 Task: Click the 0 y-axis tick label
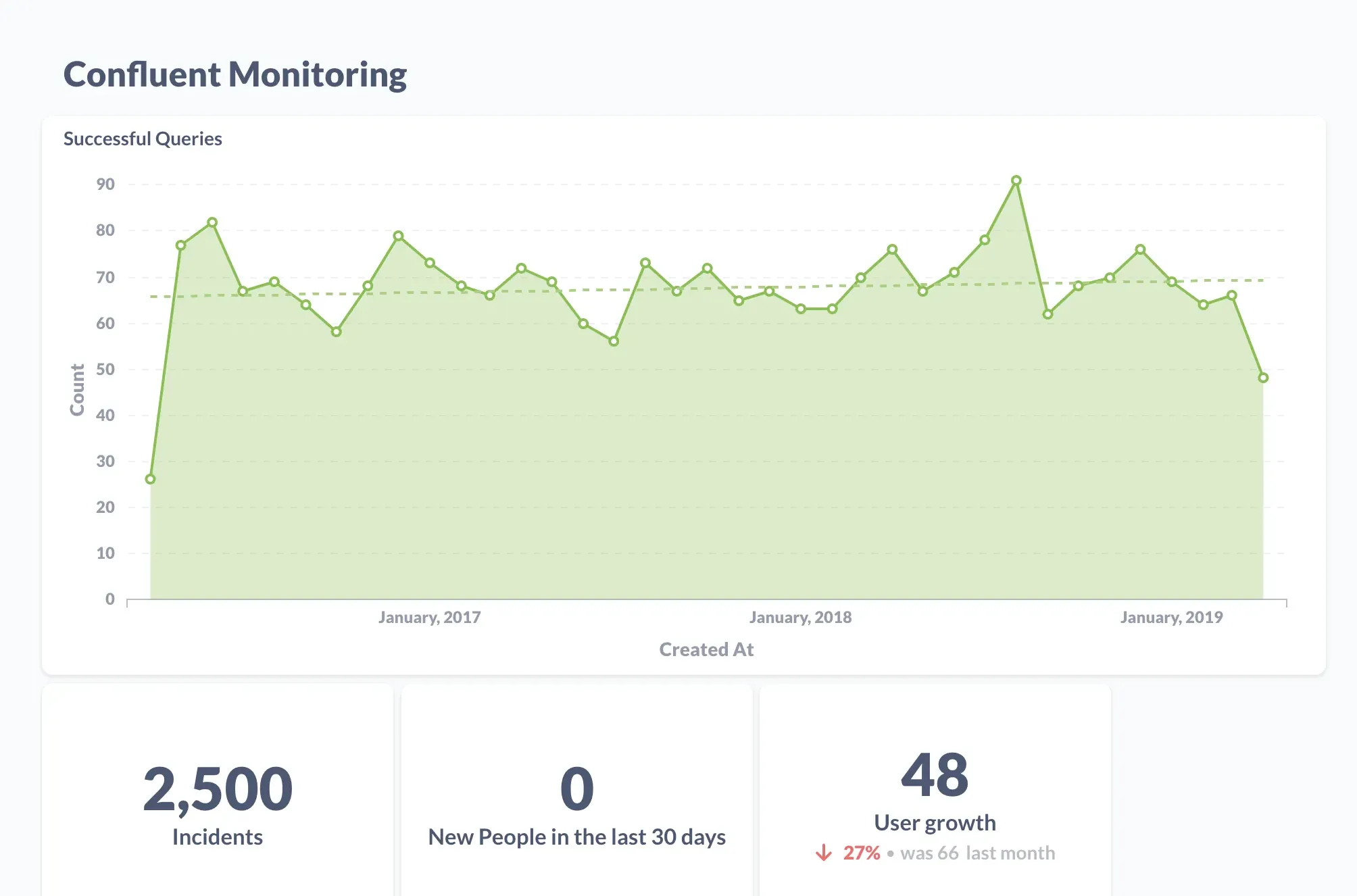pyautogui.click(x=110, y=599)
